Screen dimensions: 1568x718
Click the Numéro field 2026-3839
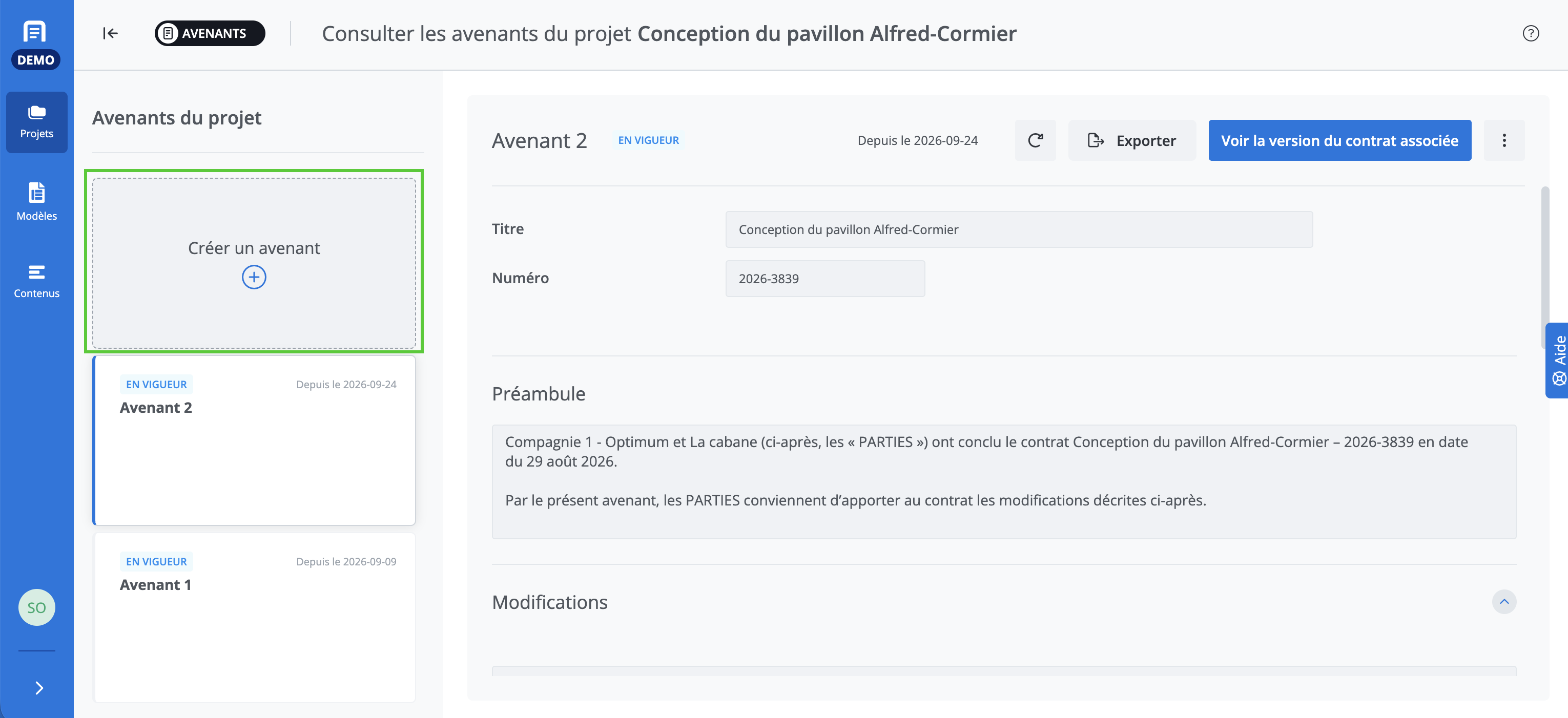(825, 279)
